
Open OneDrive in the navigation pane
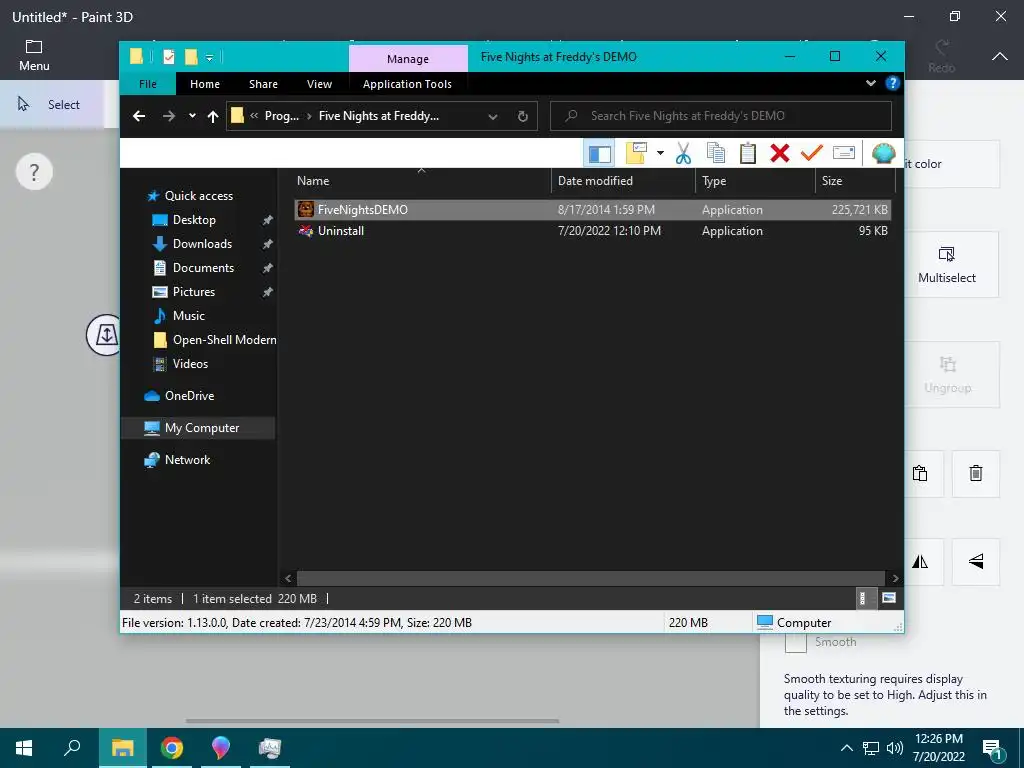click(x=189, y=396)
